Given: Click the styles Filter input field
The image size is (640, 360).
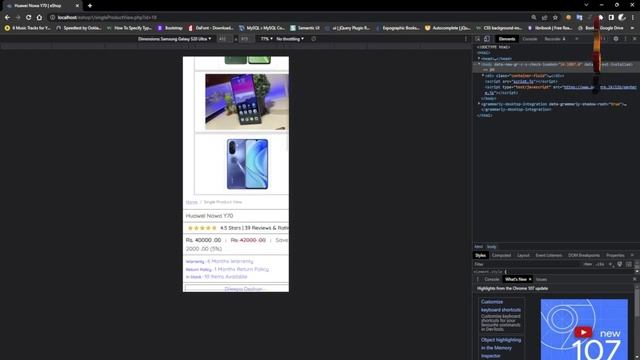Looking at the screenshot, I should pos(527,264).
